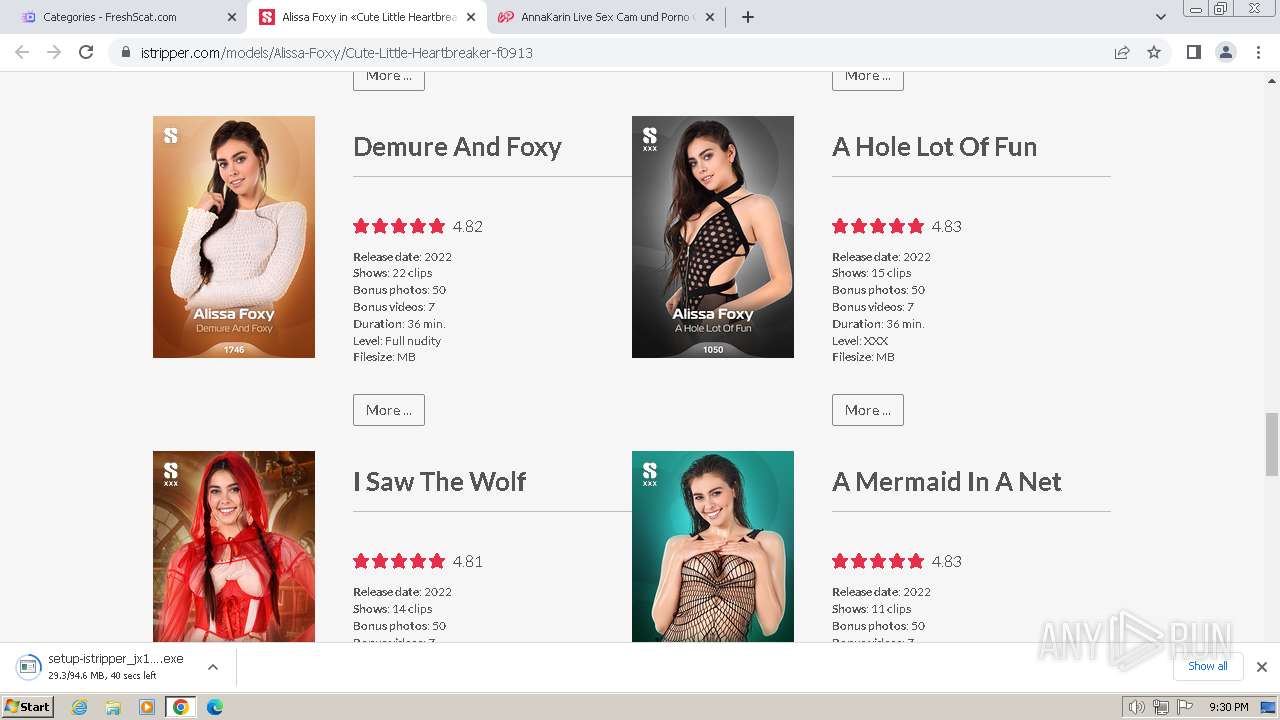Click the A Hole Lot Of Fun star rating
This screenshot has width=1280, height=720.
[878, 226]
